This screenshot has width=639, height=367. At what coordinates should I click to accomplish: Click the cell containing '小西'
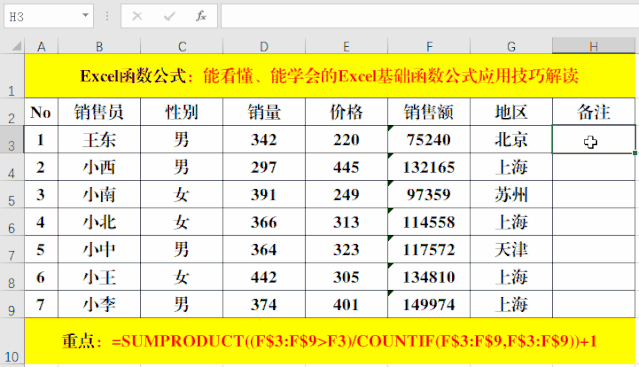click(x=99, y=167)
